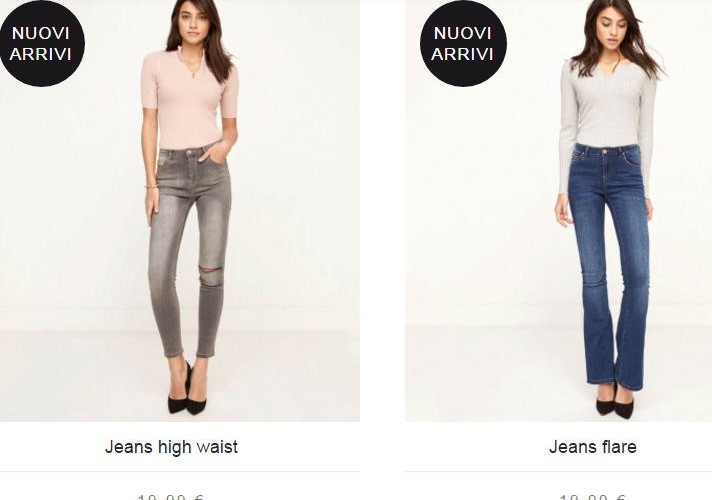Click the black heels under the grey jeans
712x500 pixels.
click(x=186, y=393)
